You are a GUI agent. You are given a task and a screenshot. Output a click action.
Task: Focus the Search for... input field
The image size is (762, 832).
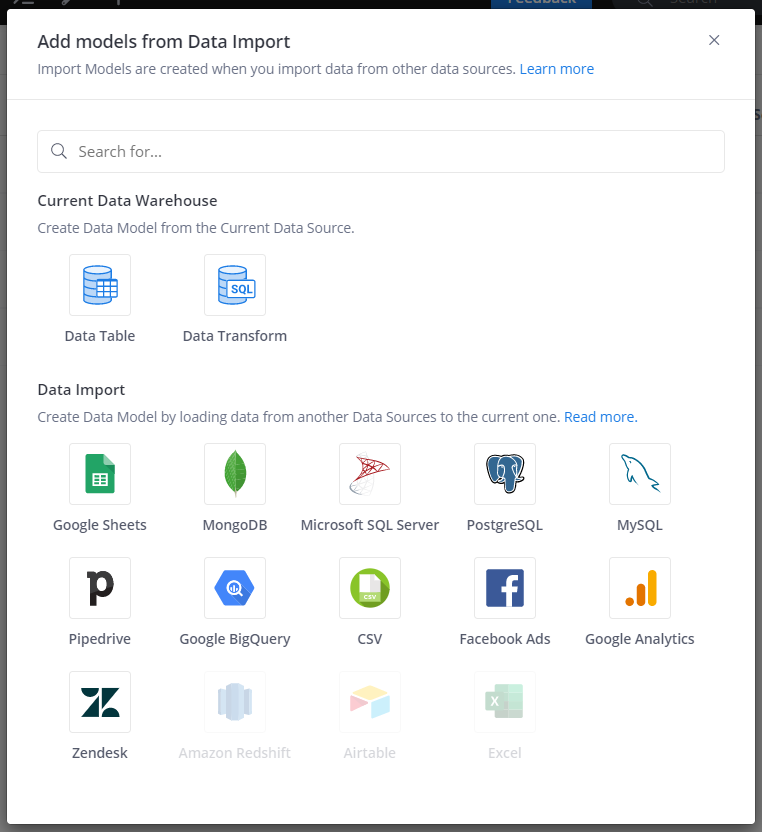[381, 151]
